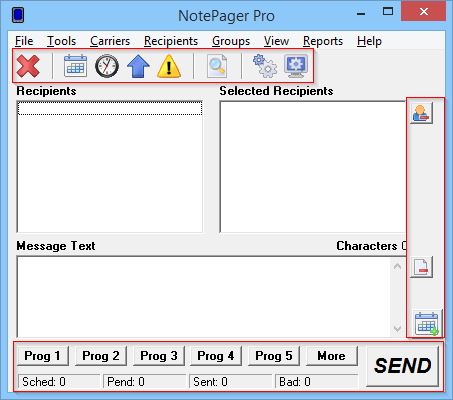
Task: Click the NotePager Pro title bar app icon
Action: click(x=18, y=15)
